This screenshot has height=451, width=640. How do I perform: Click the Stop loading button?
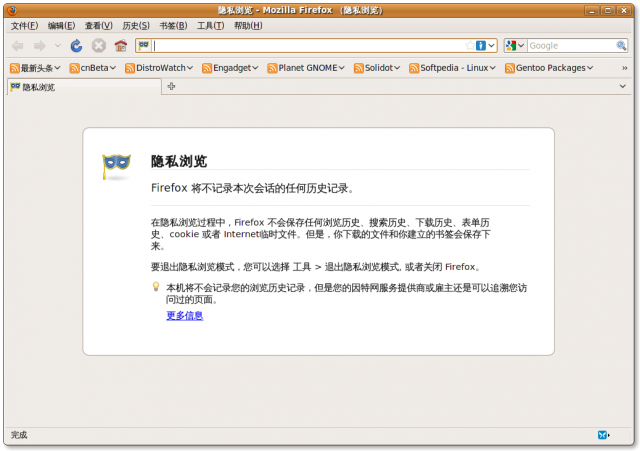pos(98,46)
